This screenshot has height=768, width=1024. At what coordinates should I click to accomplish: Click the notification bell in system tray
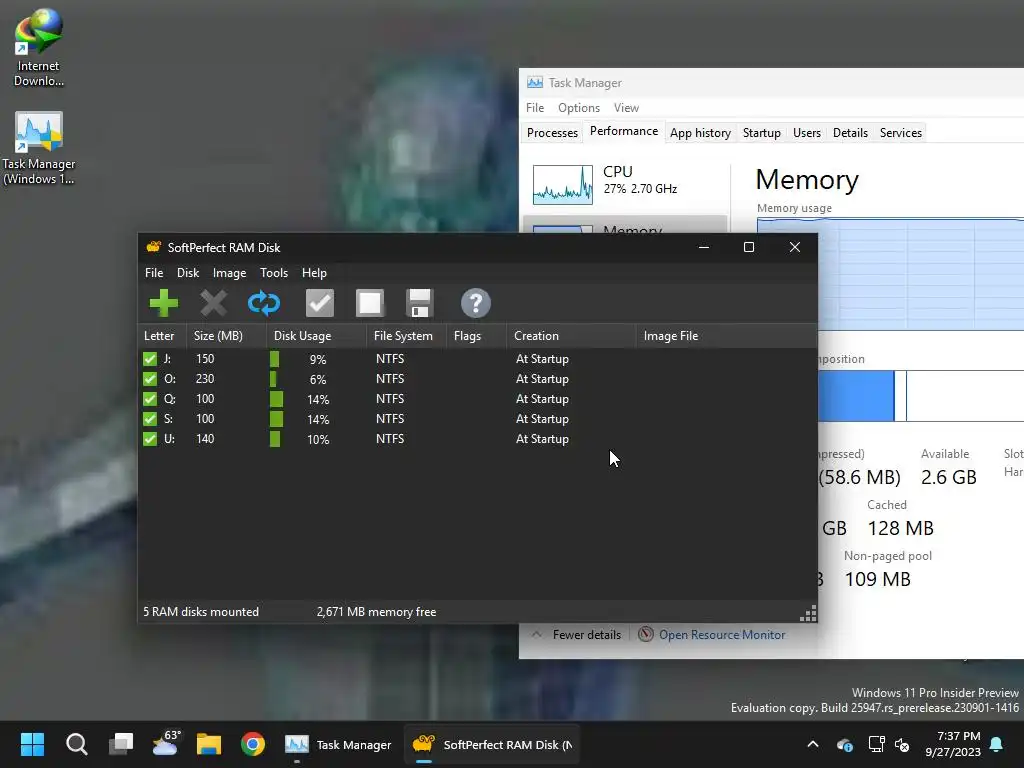[x=996, y=744]
